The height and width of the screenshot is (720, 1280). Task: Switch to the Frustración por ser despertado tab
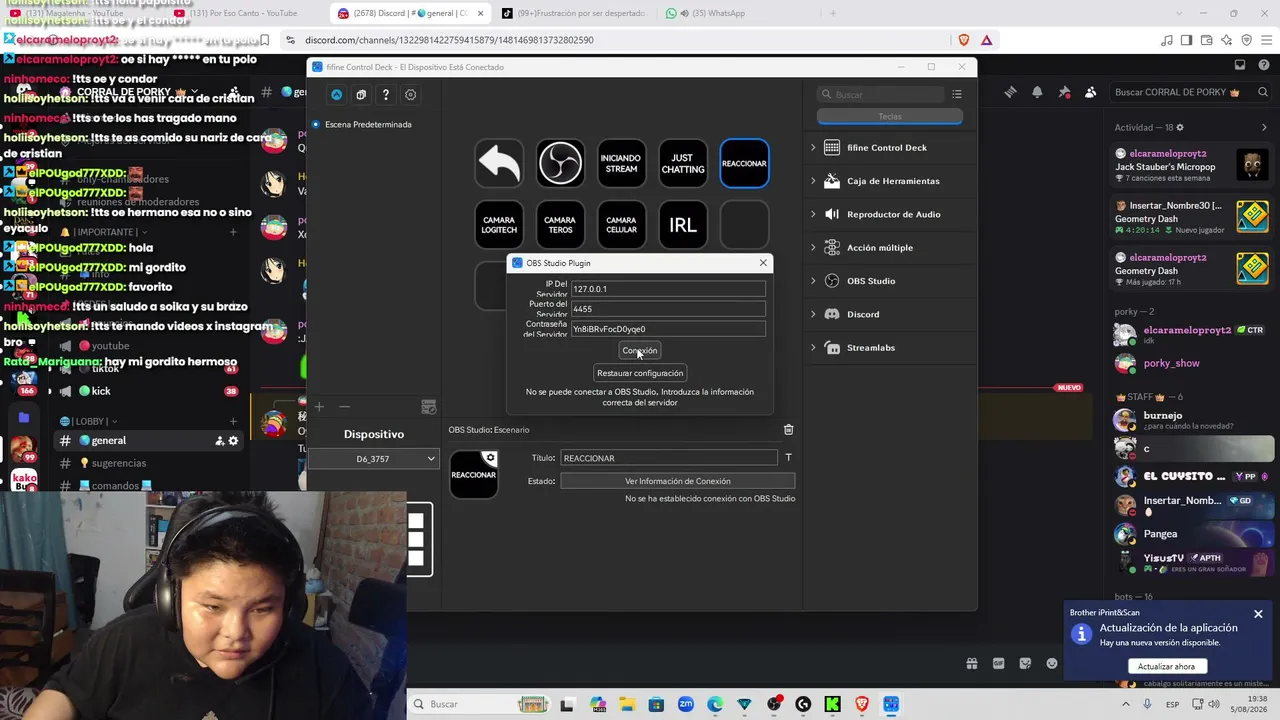(574, 13)
